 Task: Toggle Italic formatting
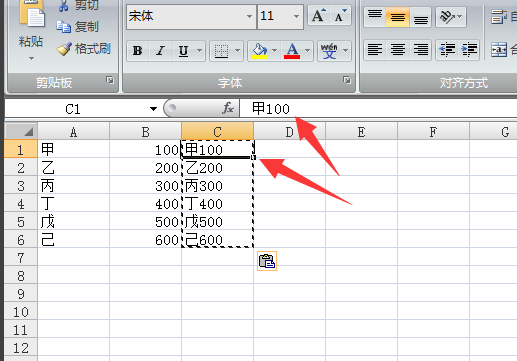161,51
